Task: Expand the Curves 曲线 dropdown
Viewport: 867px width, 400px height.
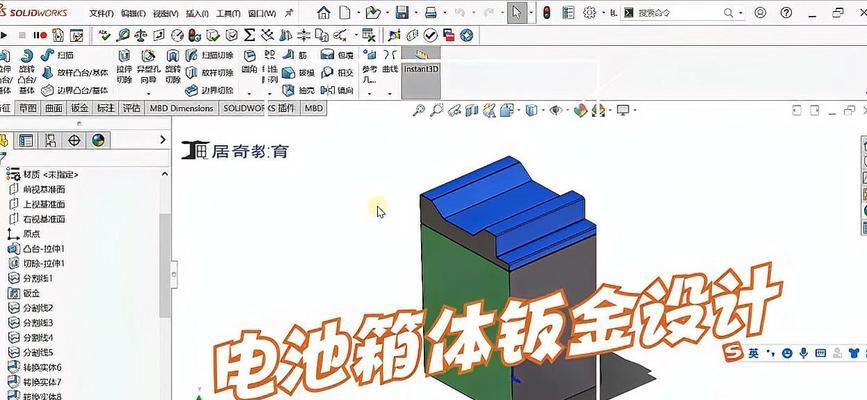Action: pyautogui.click(x=390, y=94)
